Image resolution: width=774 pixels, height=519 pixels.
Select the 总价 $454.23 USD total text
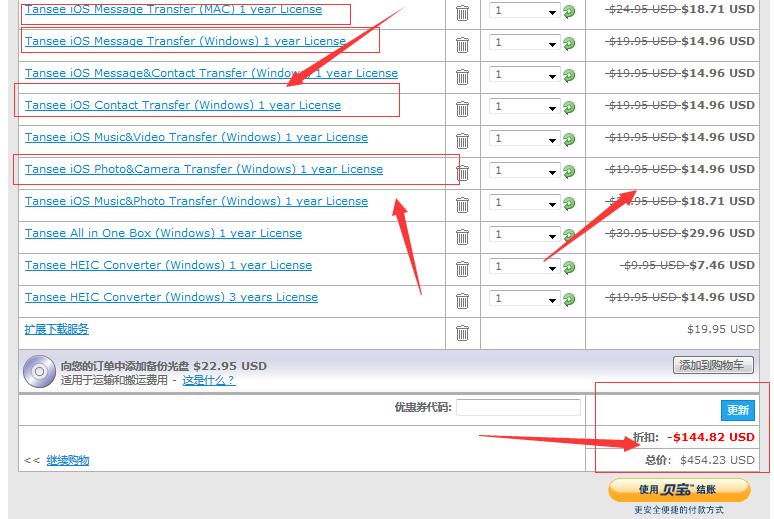coord(699,460)
